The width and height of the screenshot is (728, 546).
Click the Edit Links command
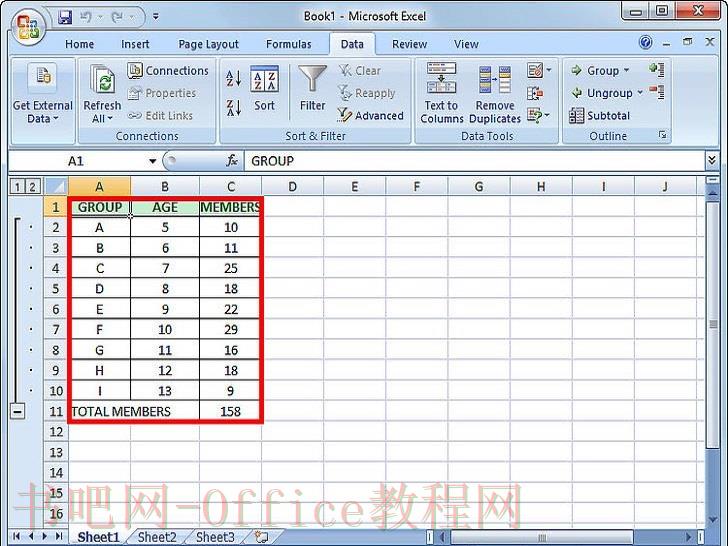point(160,116)
